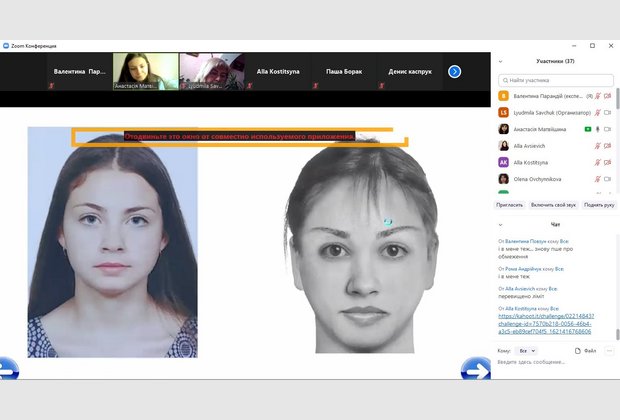The height and width of the screenshot is (420, 620).
Task: Select Olena Ovchynnikova in the participants list
Action: (542, 179)
